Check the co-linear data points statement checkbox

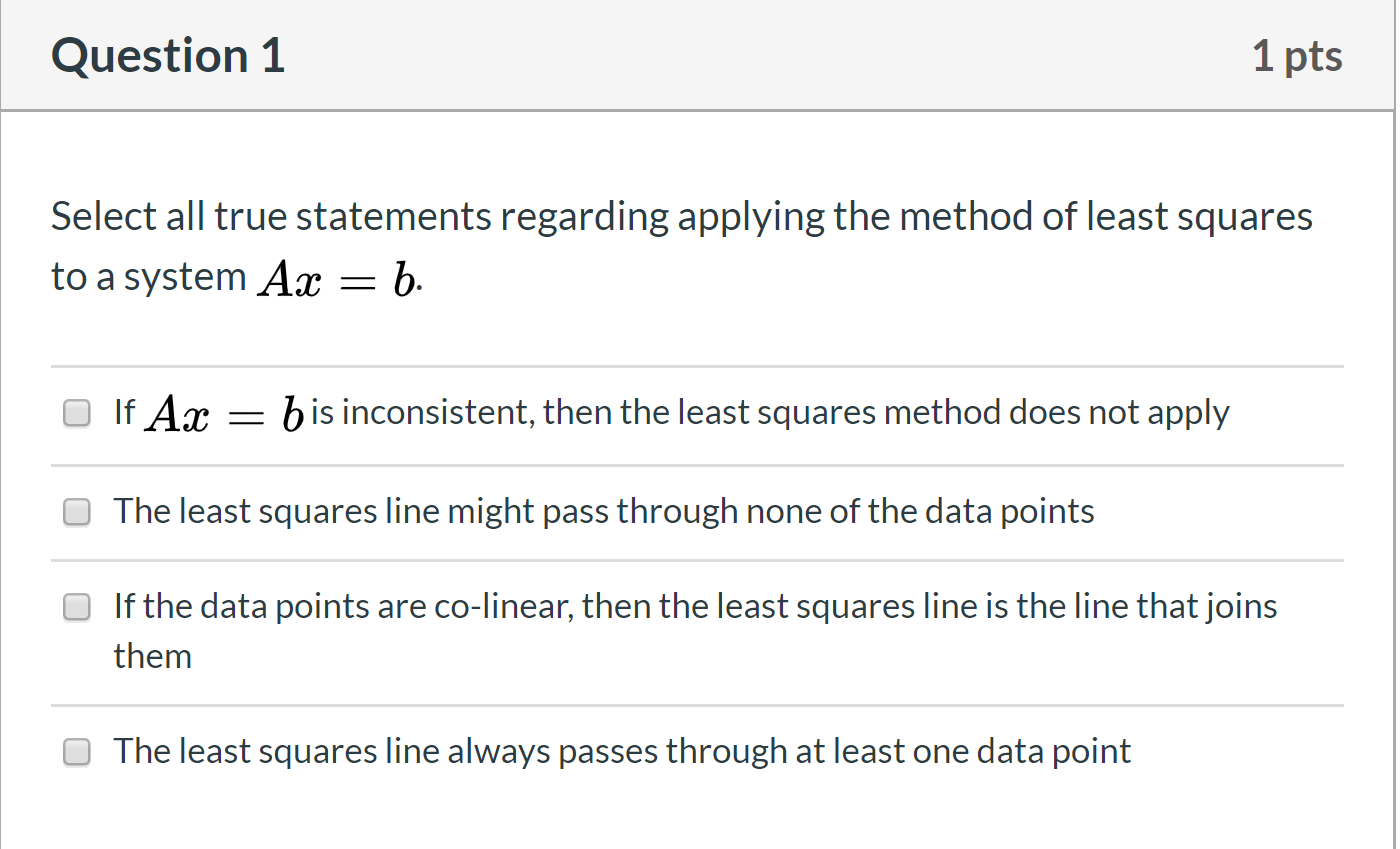pos(76,607)
